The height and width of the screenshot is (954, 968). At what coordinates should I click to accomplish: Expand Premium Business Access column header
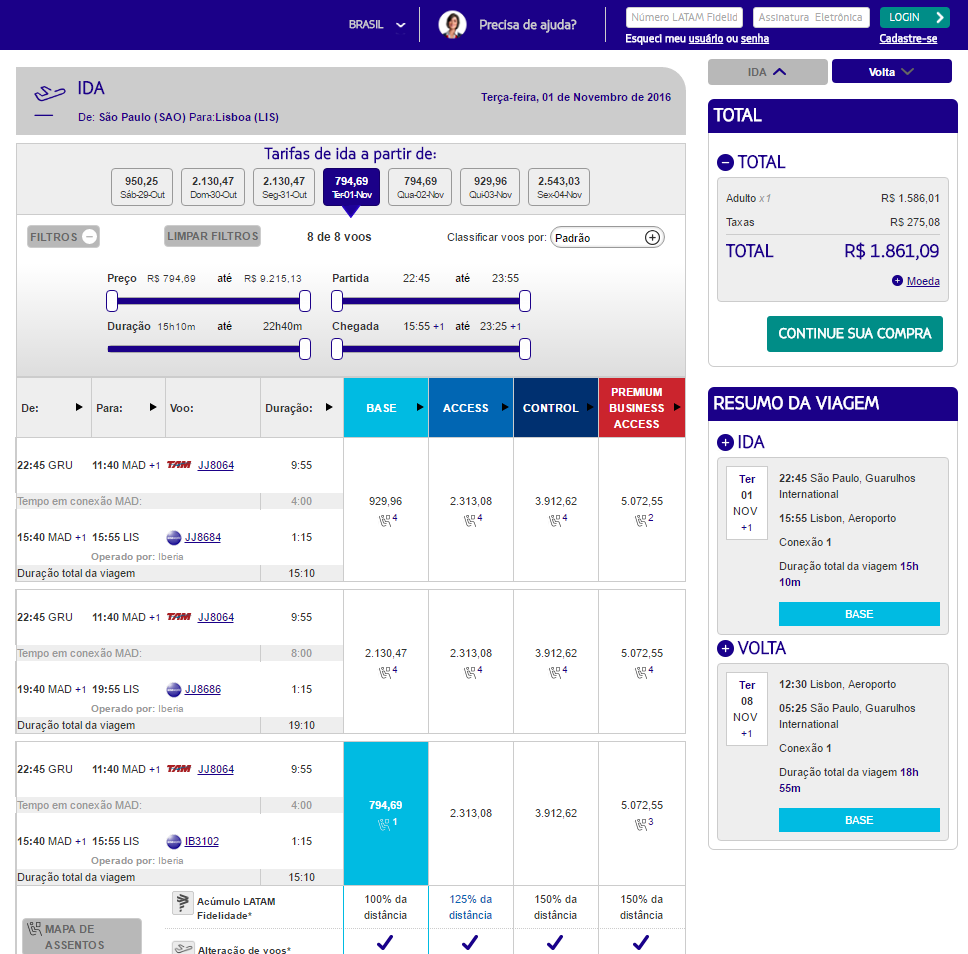coord(642,408)
